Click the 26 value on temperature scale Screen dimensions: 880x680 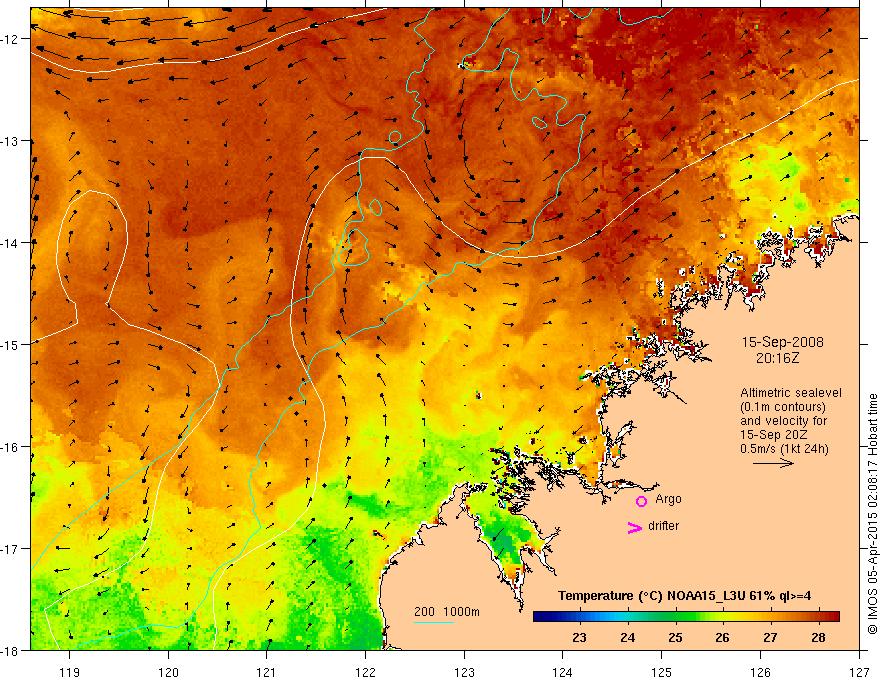[x=722, y=637]
